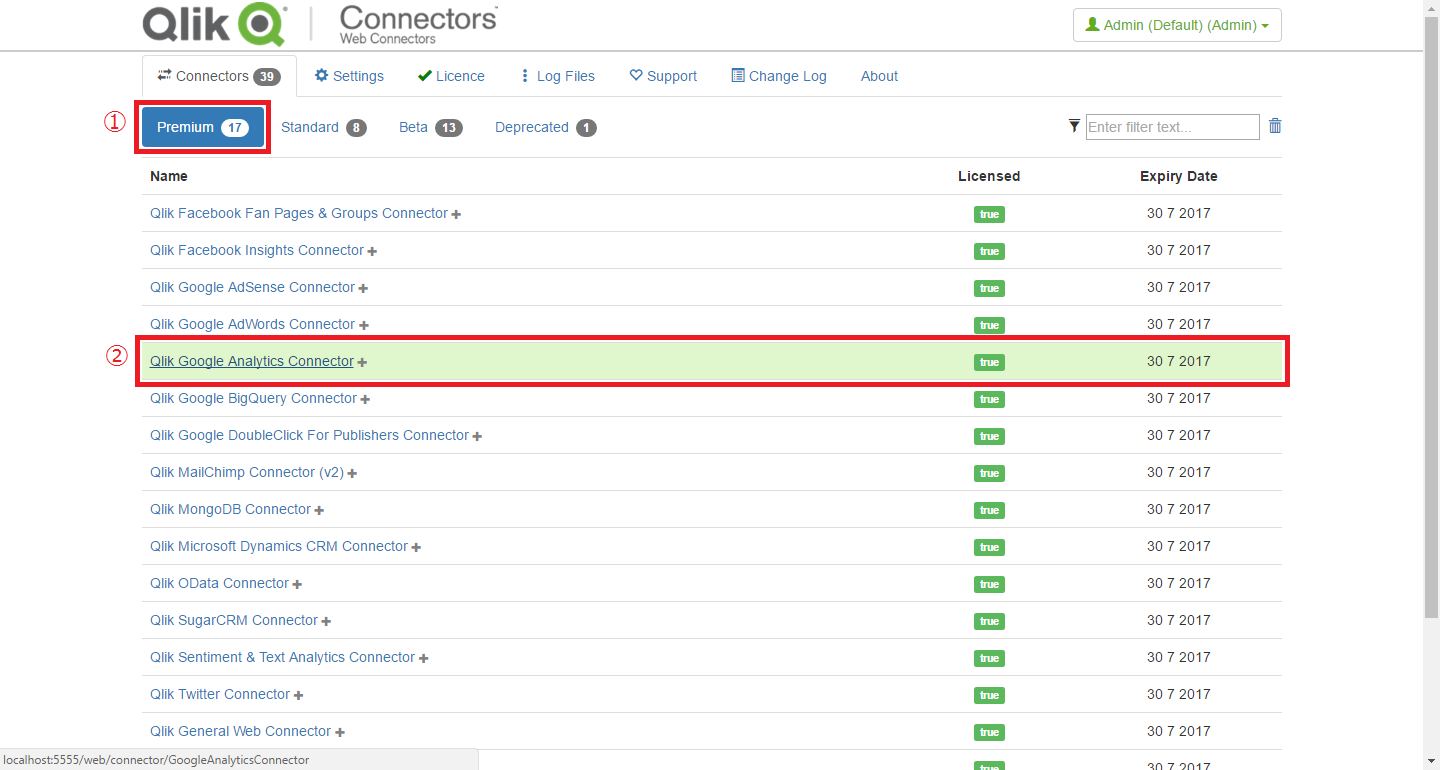Click plus icon next to MailChimp Connector (v2)
Image resolution: width=1440 pixels, height=770 pixels.
352,474
